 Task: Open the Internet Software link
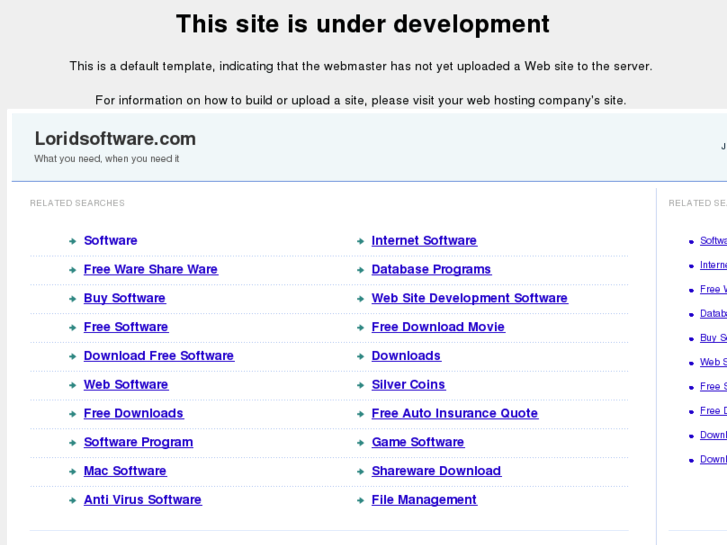[424, 240]
